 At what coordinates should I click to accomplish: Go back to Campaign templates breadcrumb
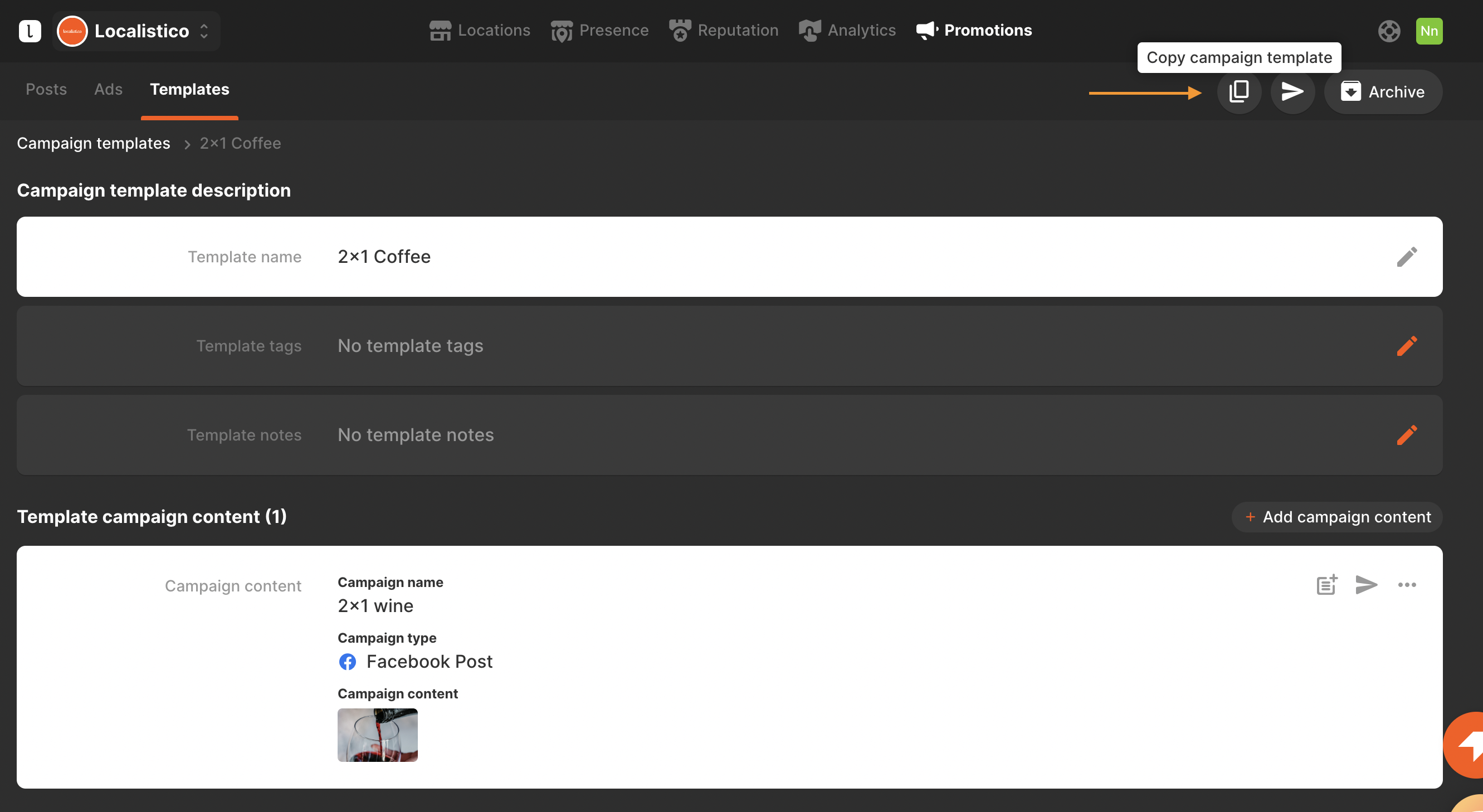coord(93,143)
